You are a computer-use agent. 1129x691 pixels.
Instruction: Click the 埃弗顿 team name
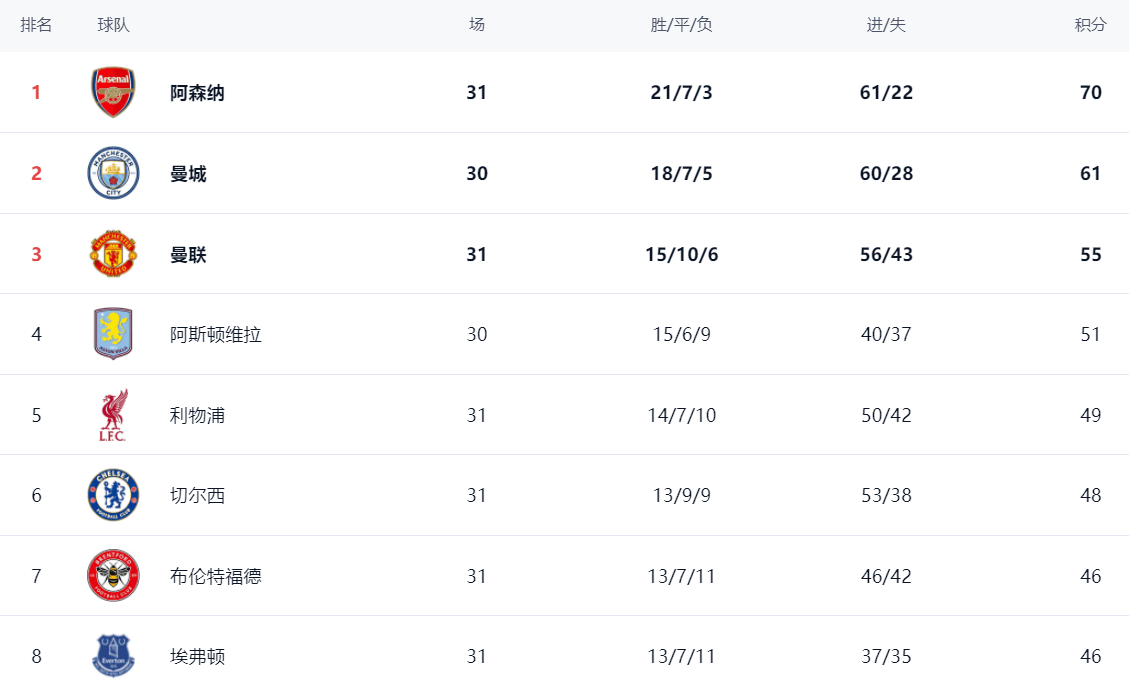(x=197, y=657)
